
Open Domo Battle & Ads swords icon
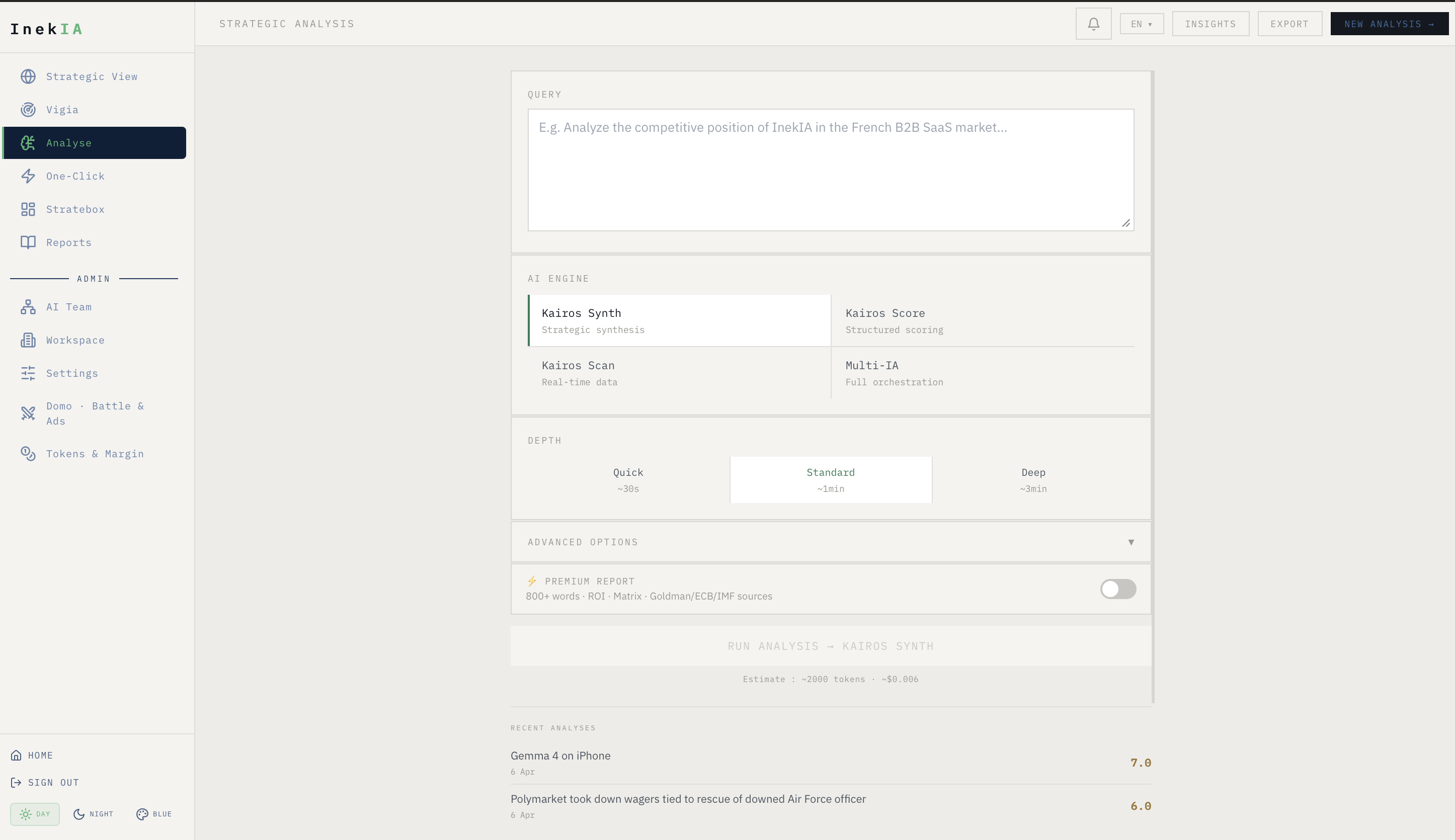pyautogui.click(x=28, y=413)
